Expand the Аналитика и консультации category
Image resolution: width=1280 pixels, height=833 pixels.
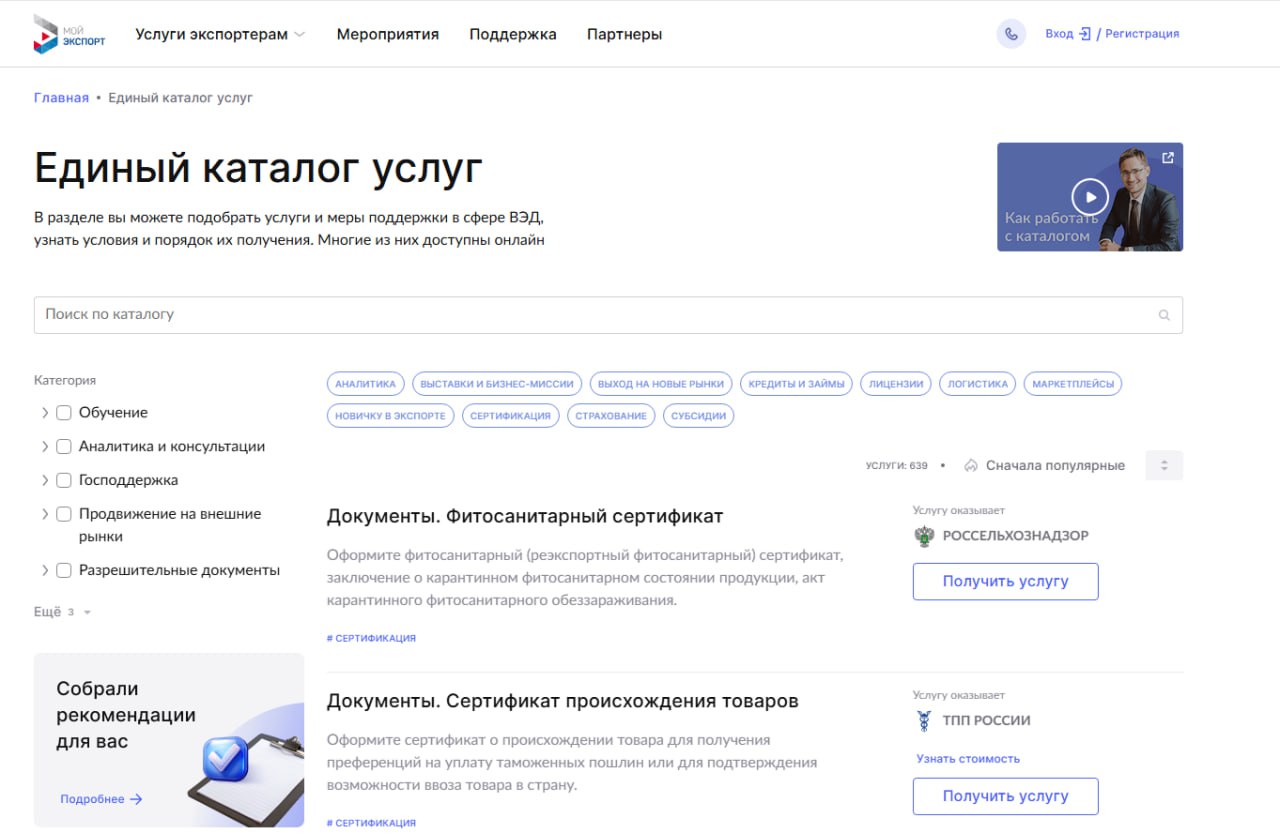point(45,447)
